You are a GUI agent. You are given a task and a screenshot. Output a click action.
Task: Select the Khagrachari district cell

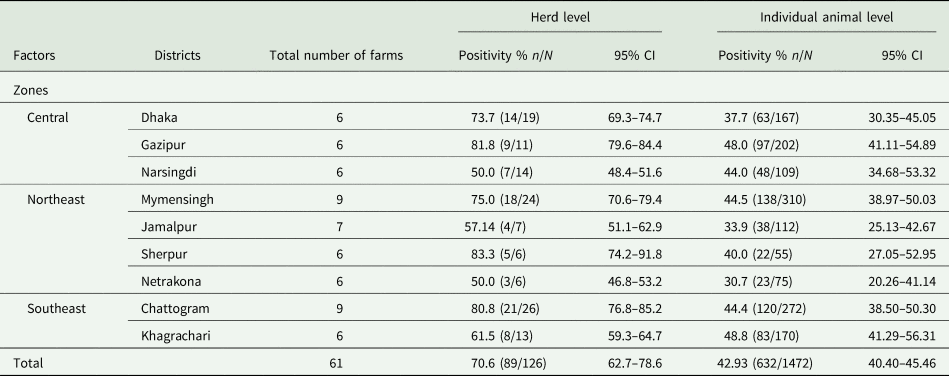tap(176, 336)
